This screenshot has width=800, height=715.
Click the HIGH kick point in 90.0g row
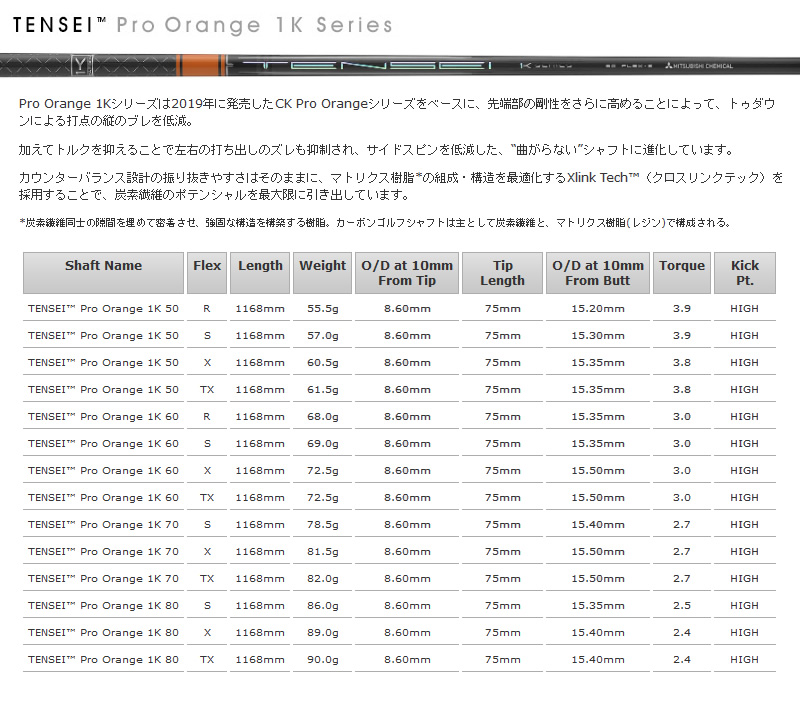(744, 660)
